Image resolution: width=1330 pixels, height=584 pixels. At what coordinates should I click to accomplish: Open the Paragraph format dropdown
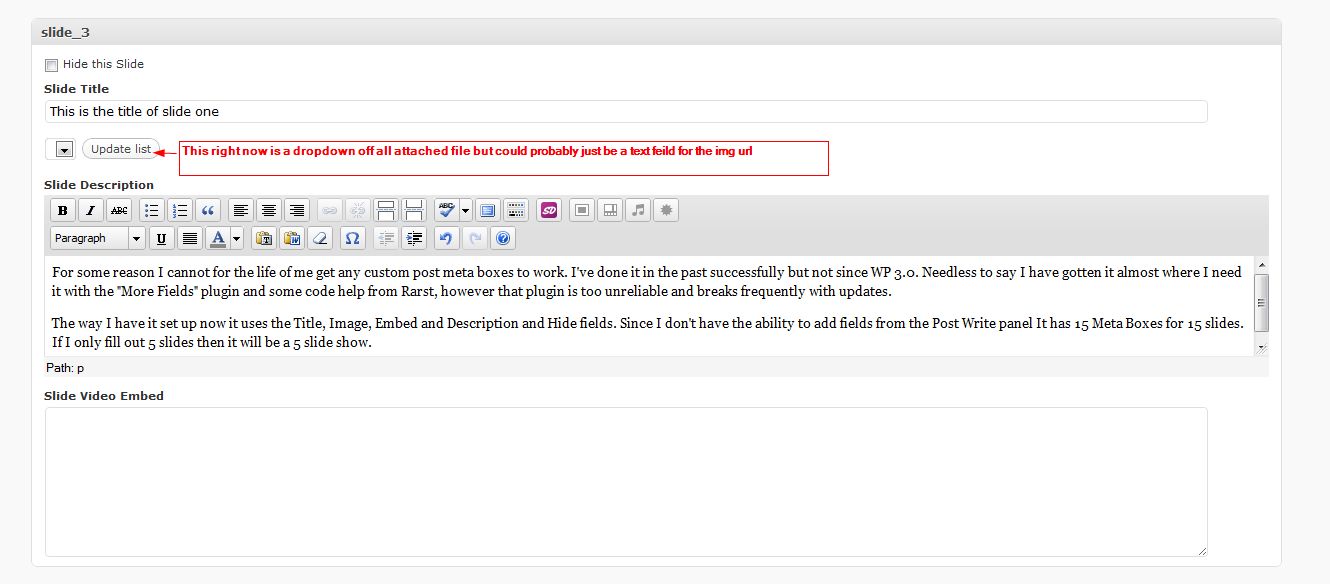(98, 238)
